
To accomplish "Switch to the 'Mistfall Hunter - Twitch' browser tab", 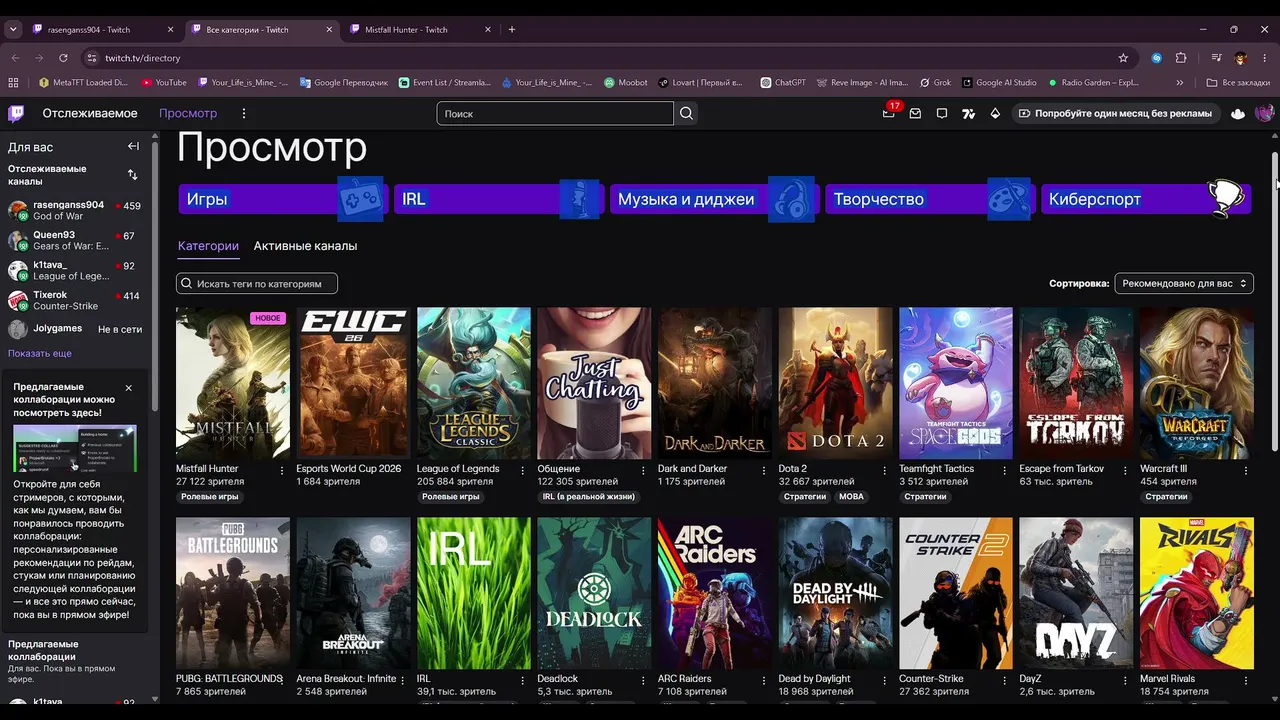I will coord(420,30).
